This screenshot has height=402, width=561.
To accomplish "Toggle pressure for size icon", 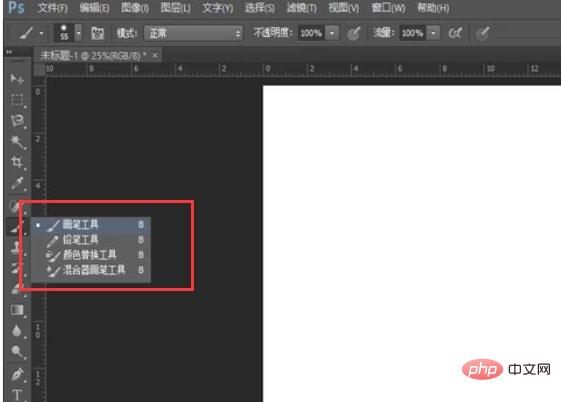I will point(483,33).
